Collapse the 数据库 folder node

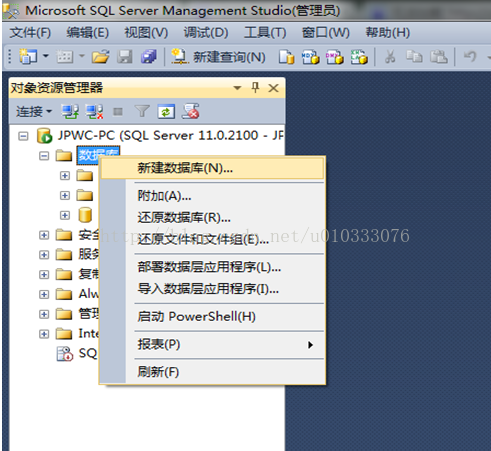pos(44,156)
